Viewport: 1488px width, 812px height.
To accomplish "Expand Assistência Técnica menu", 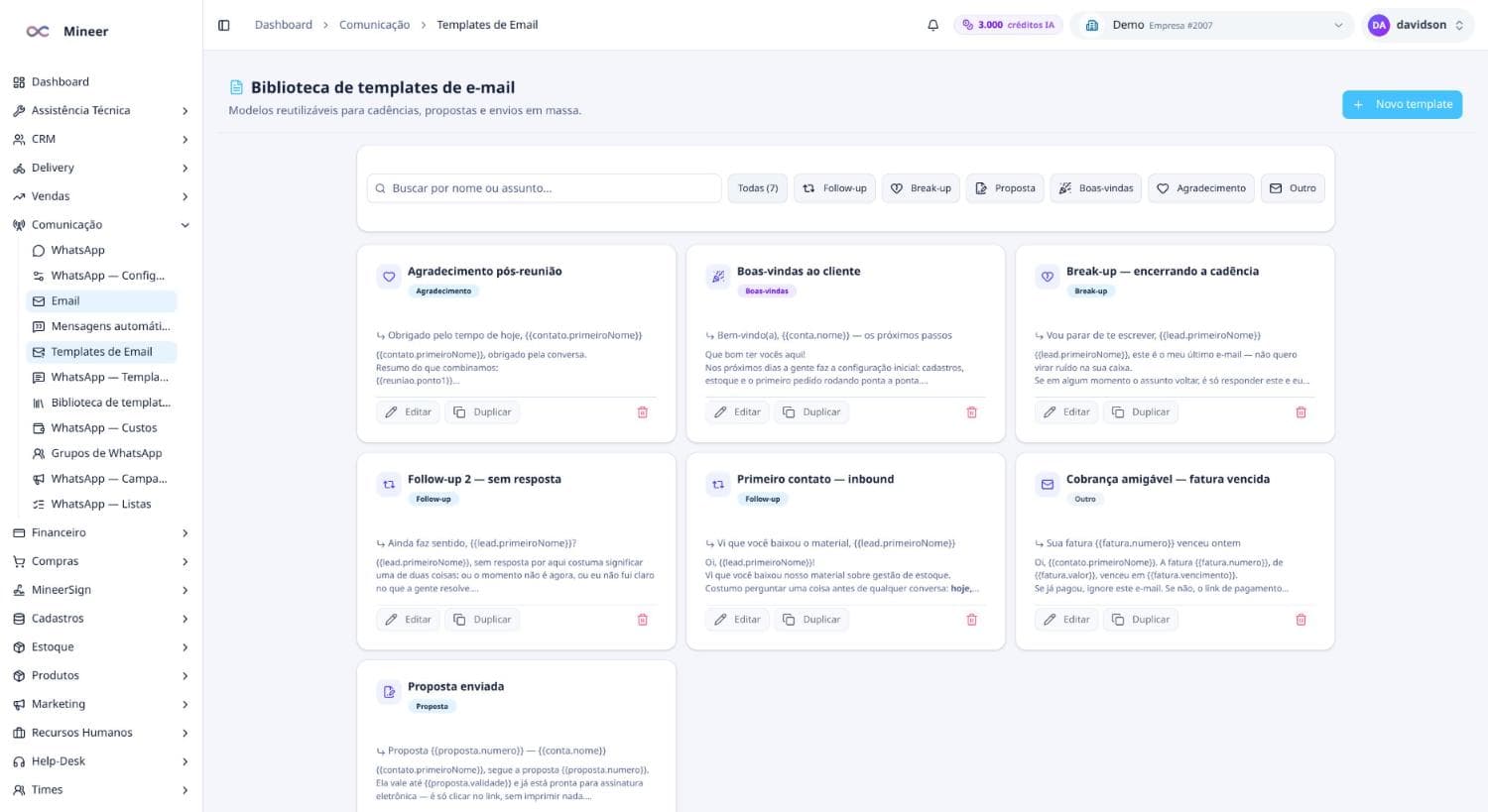I will 101,111.
